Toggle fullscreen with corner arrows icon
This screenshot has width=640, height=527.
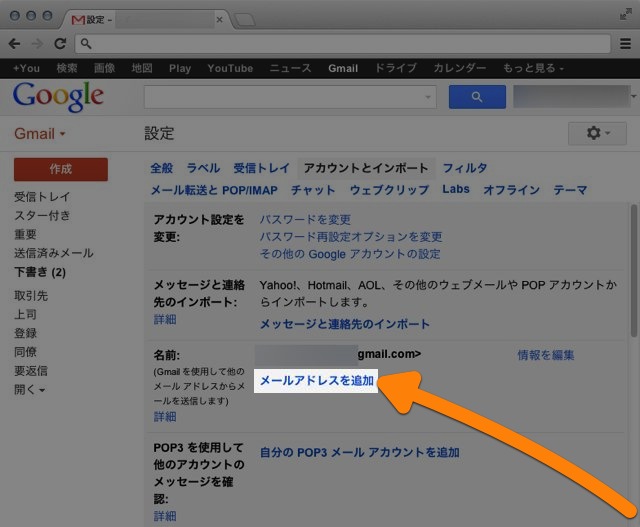(x=625, y=14)
